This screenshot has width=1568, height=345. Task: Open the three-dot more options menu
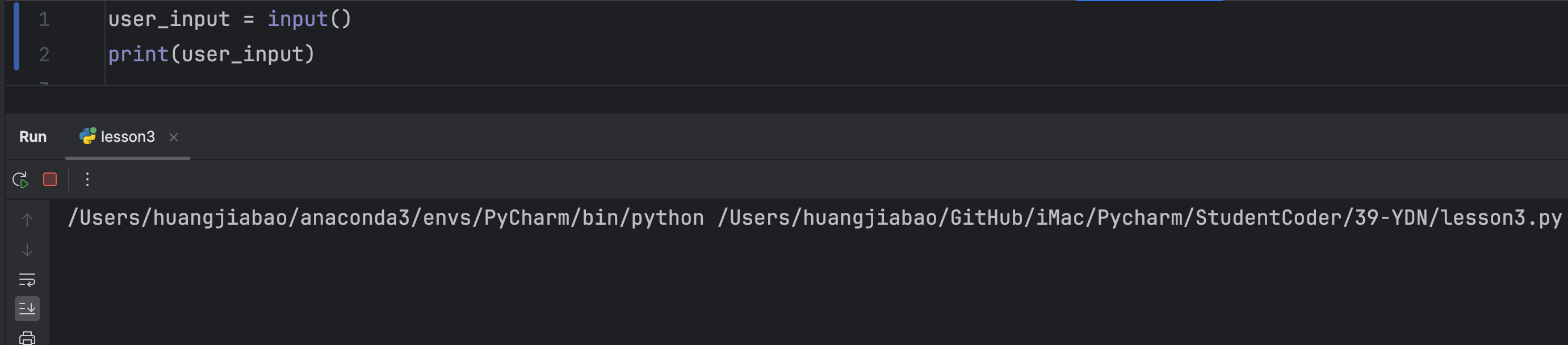click(87, 179)
